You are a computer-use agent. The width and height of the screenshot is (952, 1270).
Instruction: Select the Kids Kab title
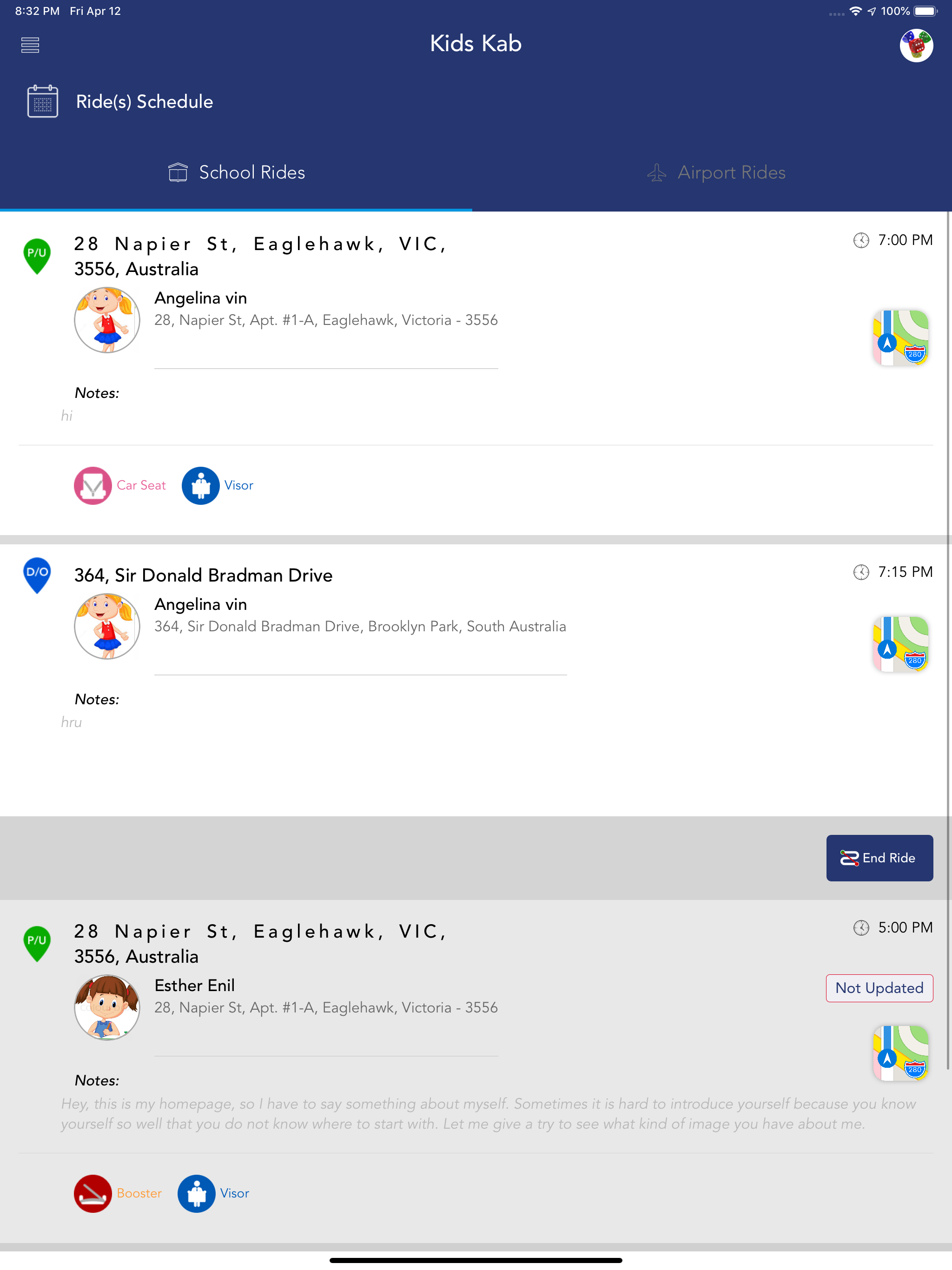click(476, 44)
